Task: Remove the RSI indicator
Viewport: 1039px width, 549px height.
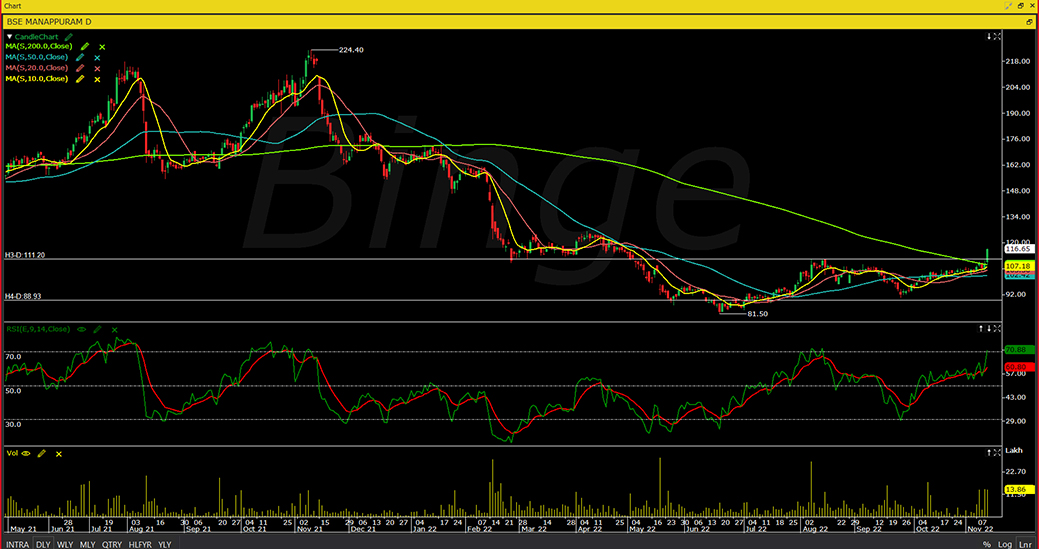Action: [x=115, y=329]
